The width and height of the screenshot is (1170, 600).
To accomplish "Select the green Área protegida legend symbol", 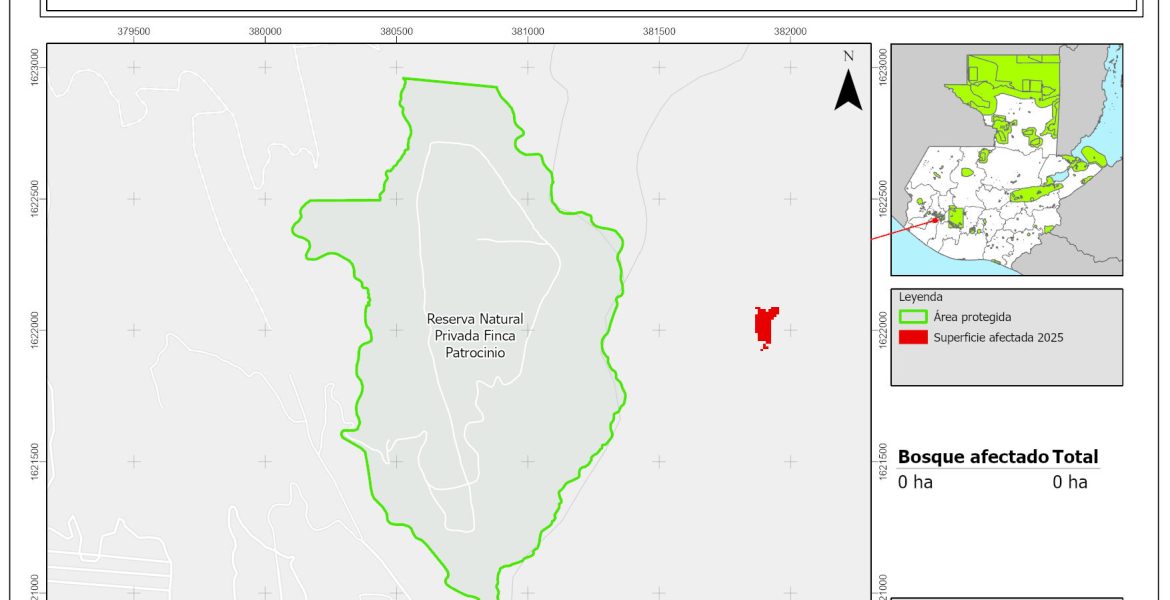I will tap(912, 316).
